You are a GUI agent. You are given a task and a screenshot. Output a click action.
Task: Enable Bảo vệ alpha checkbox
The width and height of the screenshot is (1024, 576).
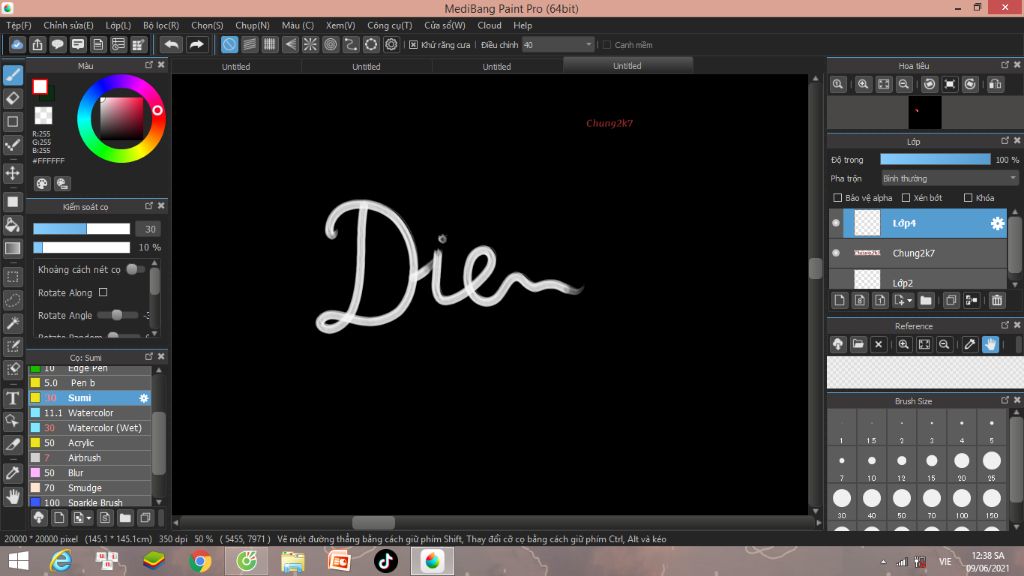tap(838, 197)
